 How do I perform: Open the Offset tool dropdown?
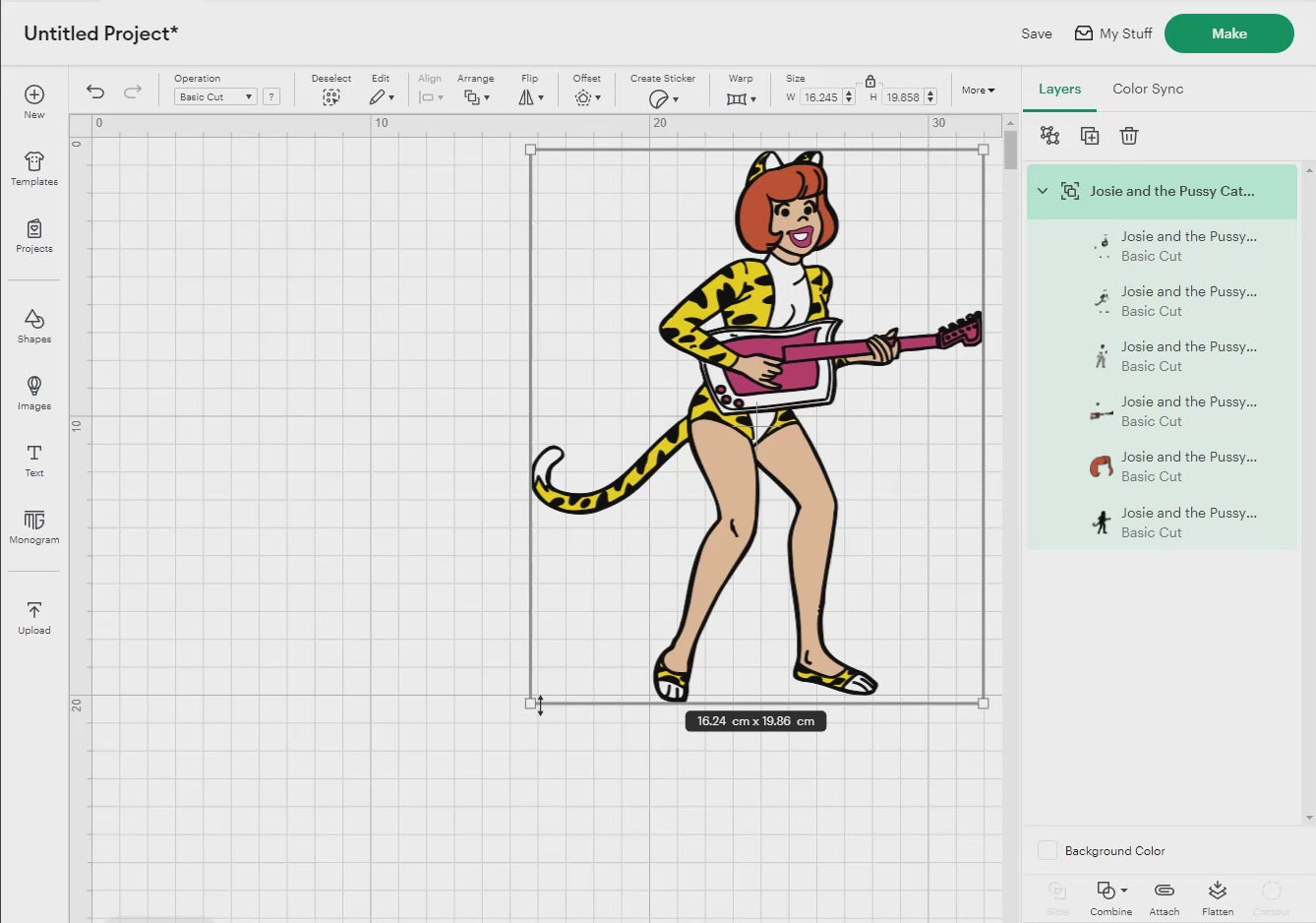pyautogui.click(x=587, y=97)
